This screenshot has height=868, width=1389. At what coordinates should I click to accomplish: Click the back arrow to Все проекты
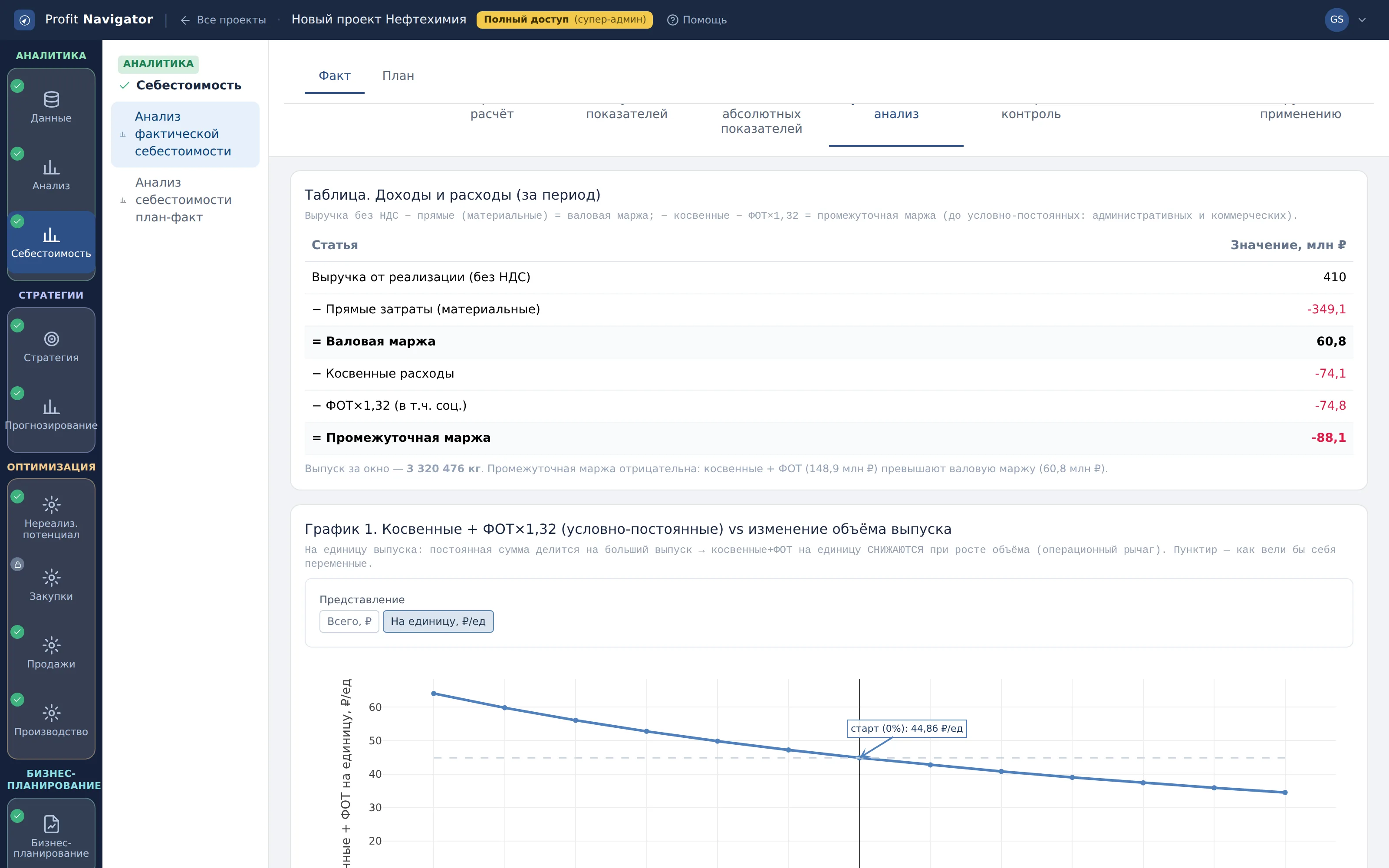(x=185, y=20)
